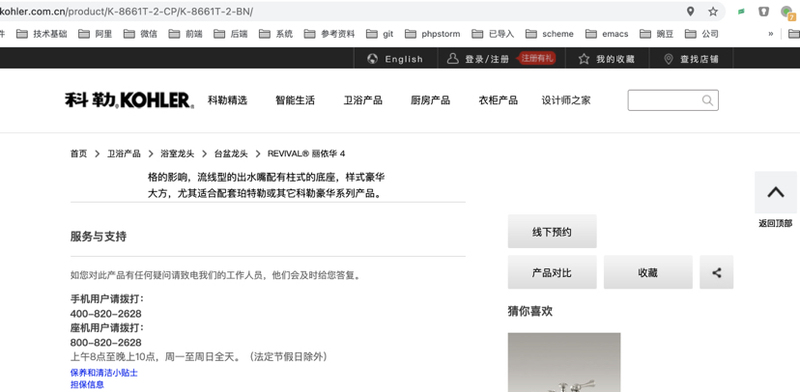The height and width of the screenshot is (392, 800).
Task: Open the 技术基础 bookmark folder
Action: point(41,34)
